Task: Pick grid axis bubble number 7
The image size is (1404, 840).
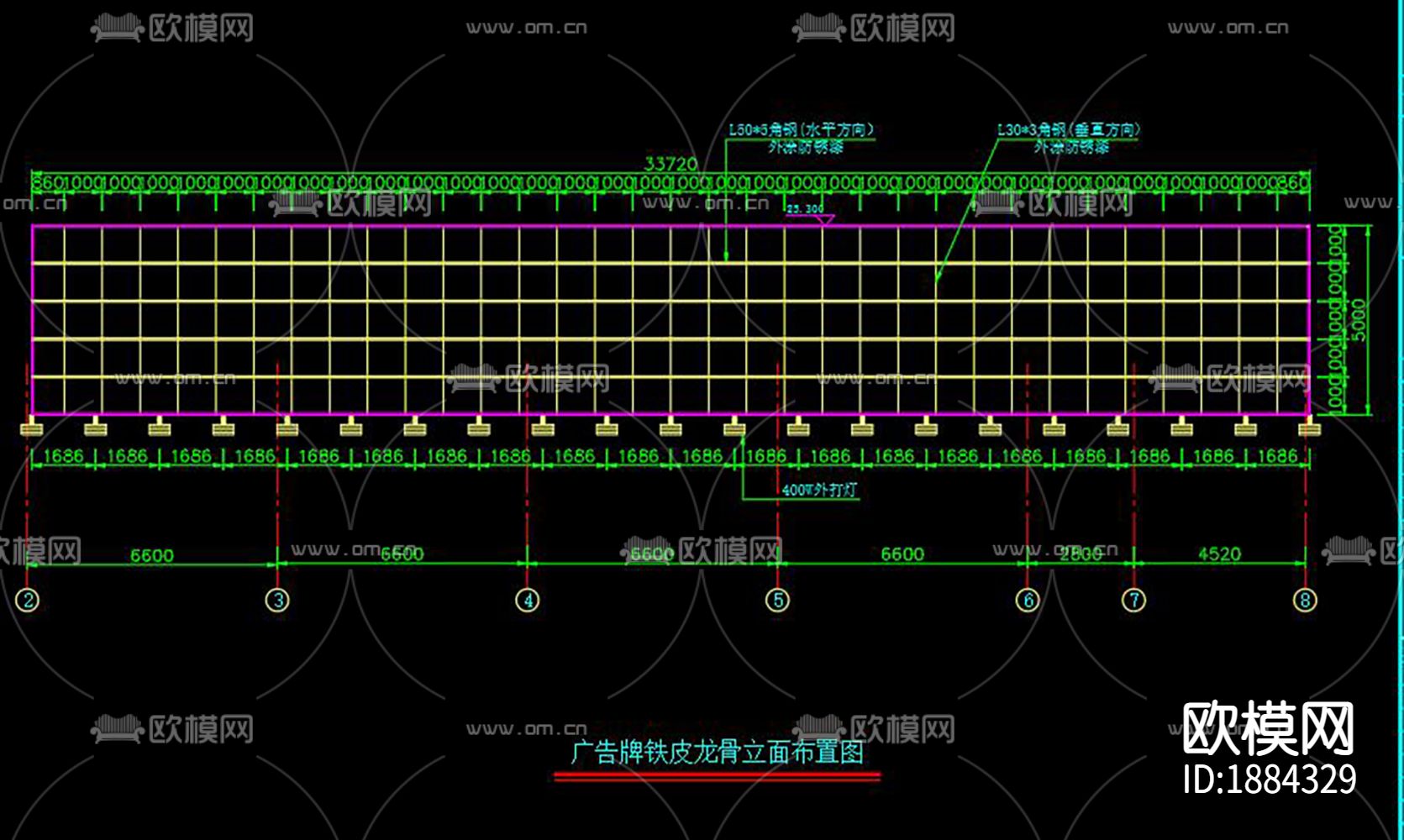Action: (x=1134, y=600)
